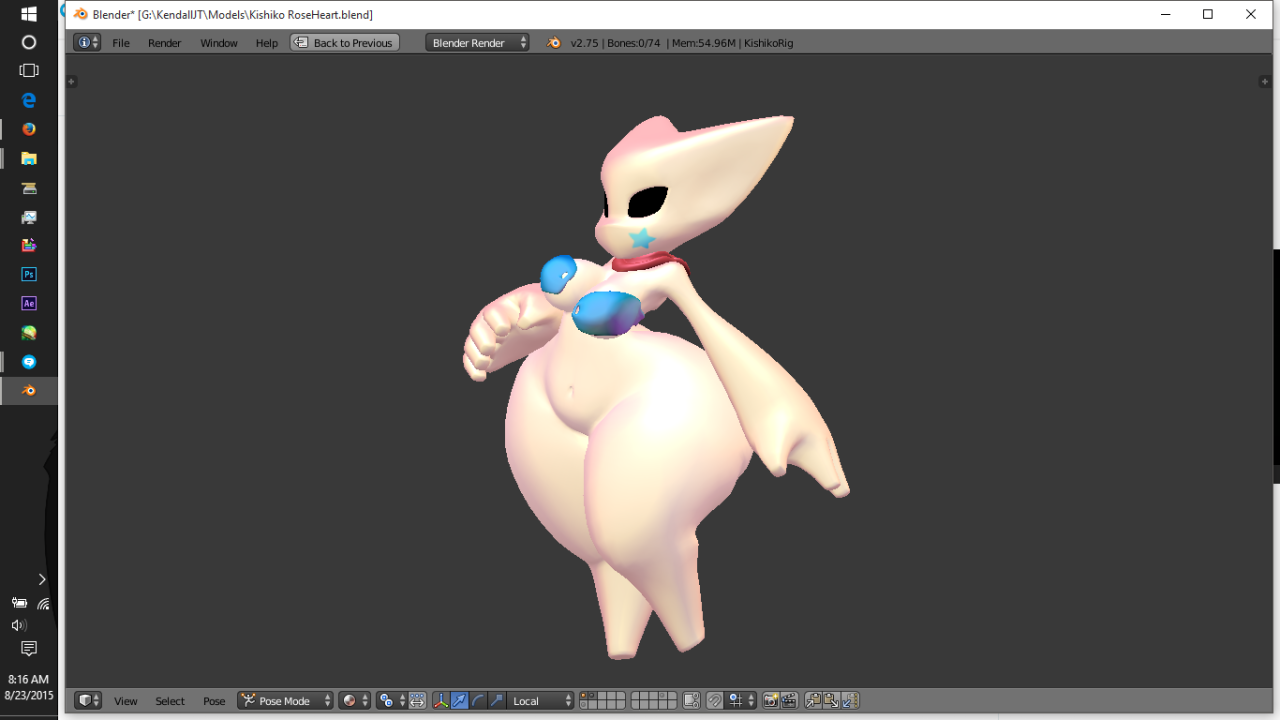Open the Windows Start menu

coord(29,14)
